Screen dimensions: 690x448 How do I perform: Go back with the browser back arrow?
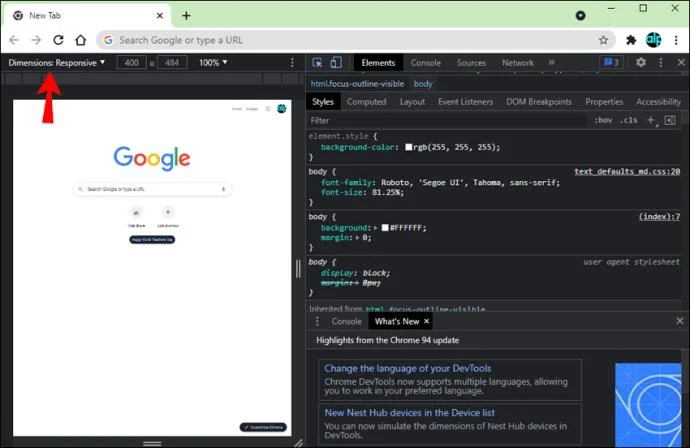[x=14, y=40]
